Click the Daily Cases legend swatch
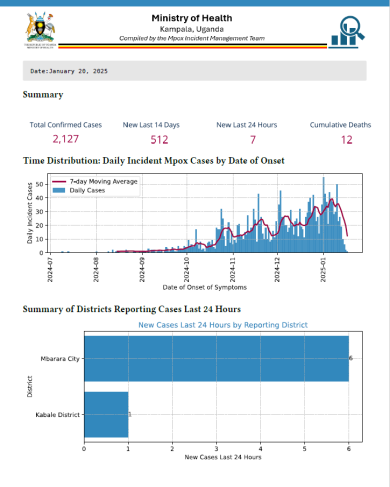The width and height of the screenshot is (390, 487). coord(59,190)
